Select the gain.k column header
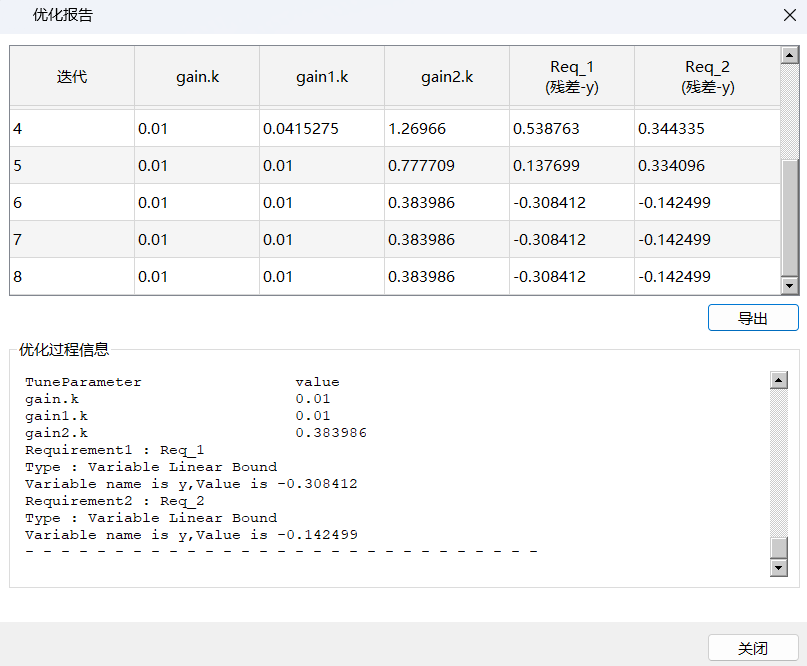The height and width of the screenshot is (666, 807). coord(197,76)
